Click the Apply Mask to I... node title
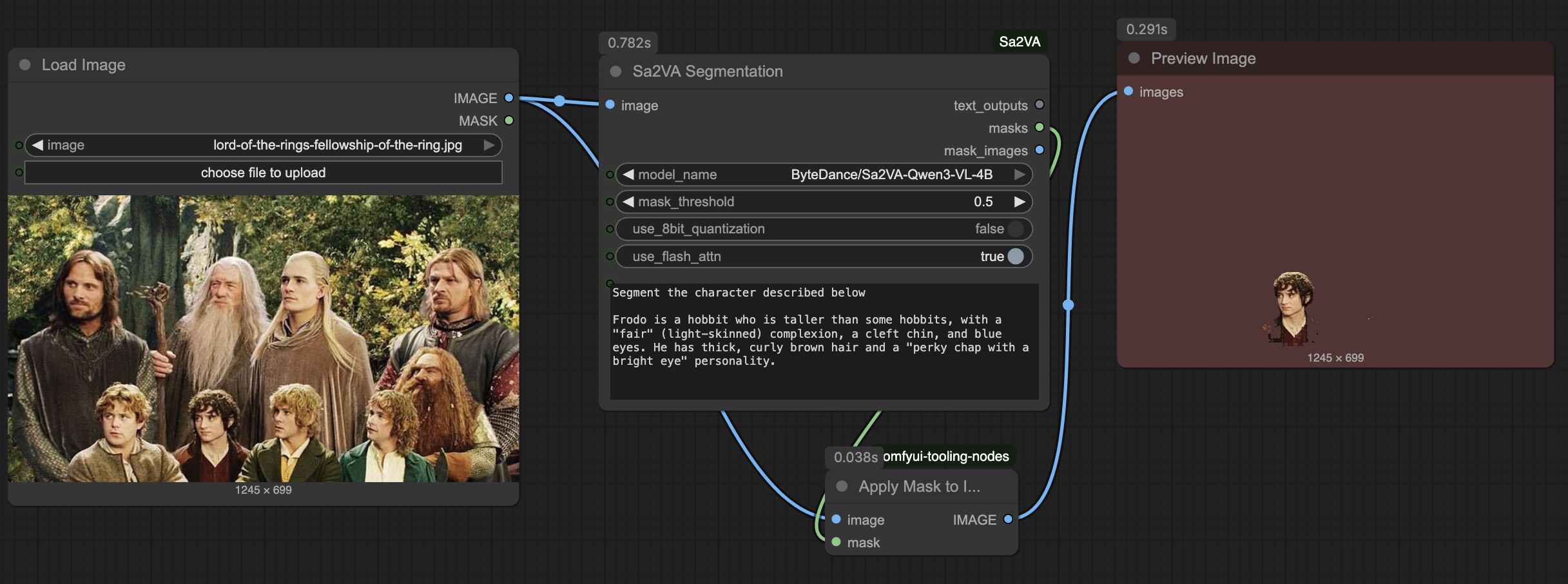Screen dimensions: 1568x584 919,487
